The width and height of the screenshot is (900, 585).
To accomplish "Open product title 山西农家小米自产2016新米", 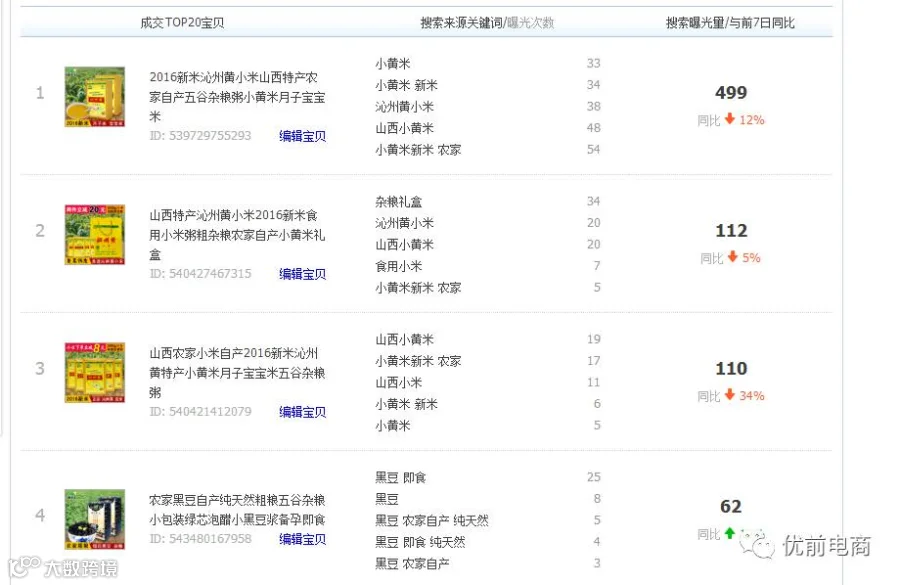I will click(237, 373).
